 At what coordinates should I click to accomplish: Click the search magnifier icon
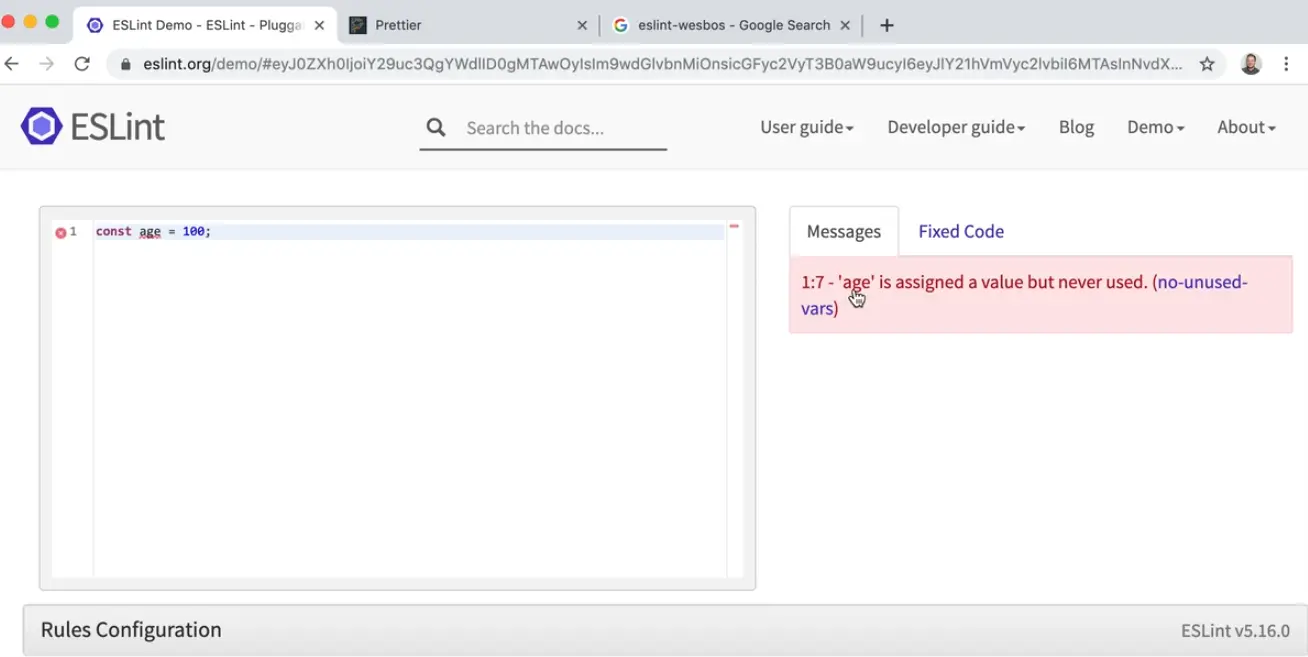(x=435, y=127)
